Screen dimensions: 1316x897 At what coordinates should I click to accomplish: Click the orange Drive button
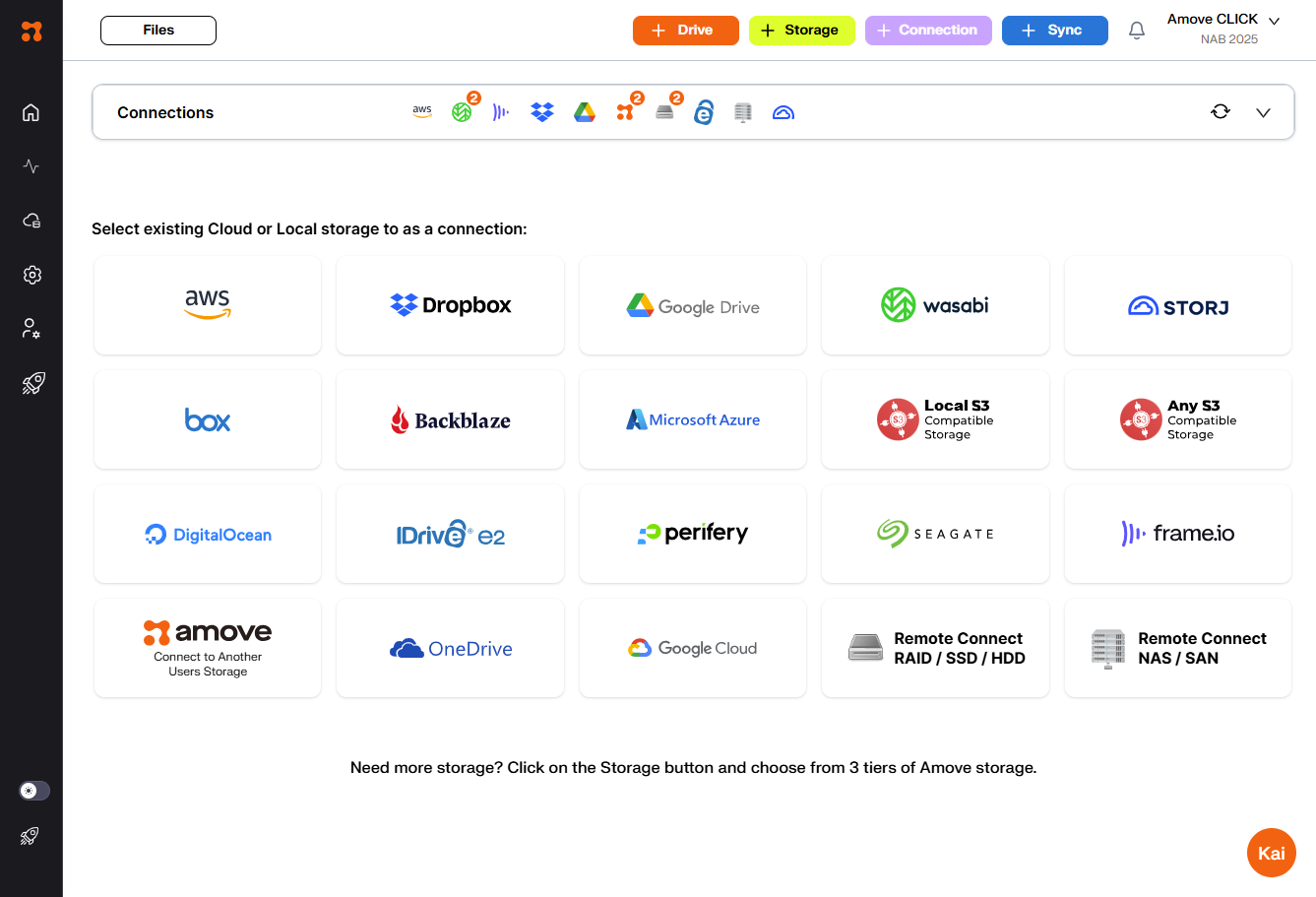coord(685,31)
